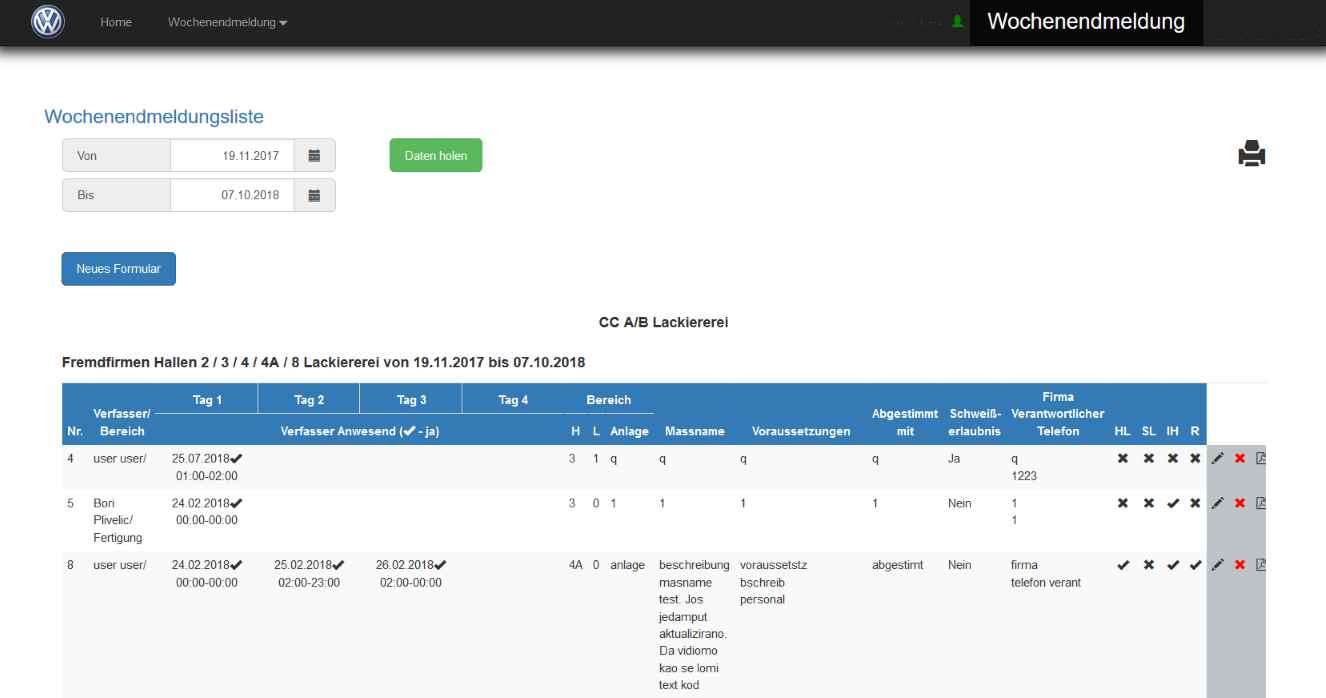The height and width of the screenshot is (698, 1326).
Task: Export row 8 with its PDF icon
Action: (x=1261, y=566)
